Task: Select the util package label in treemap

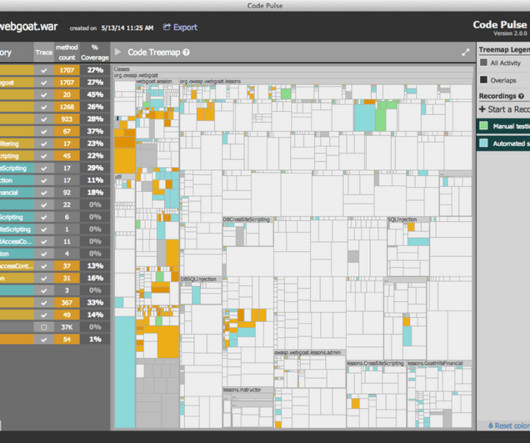Action: point(118,177)
